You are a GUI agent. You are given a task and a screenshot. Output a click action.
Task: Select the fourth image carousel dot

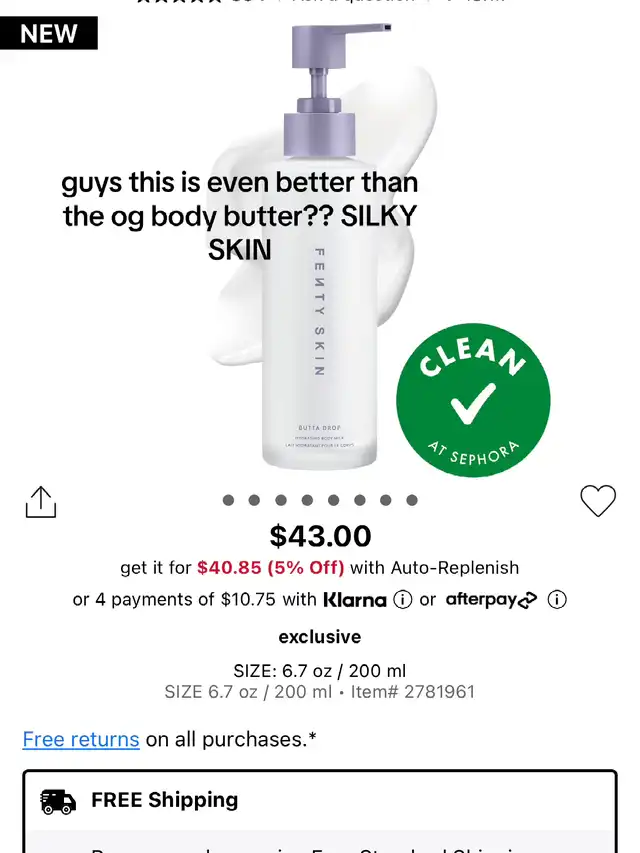307,500
